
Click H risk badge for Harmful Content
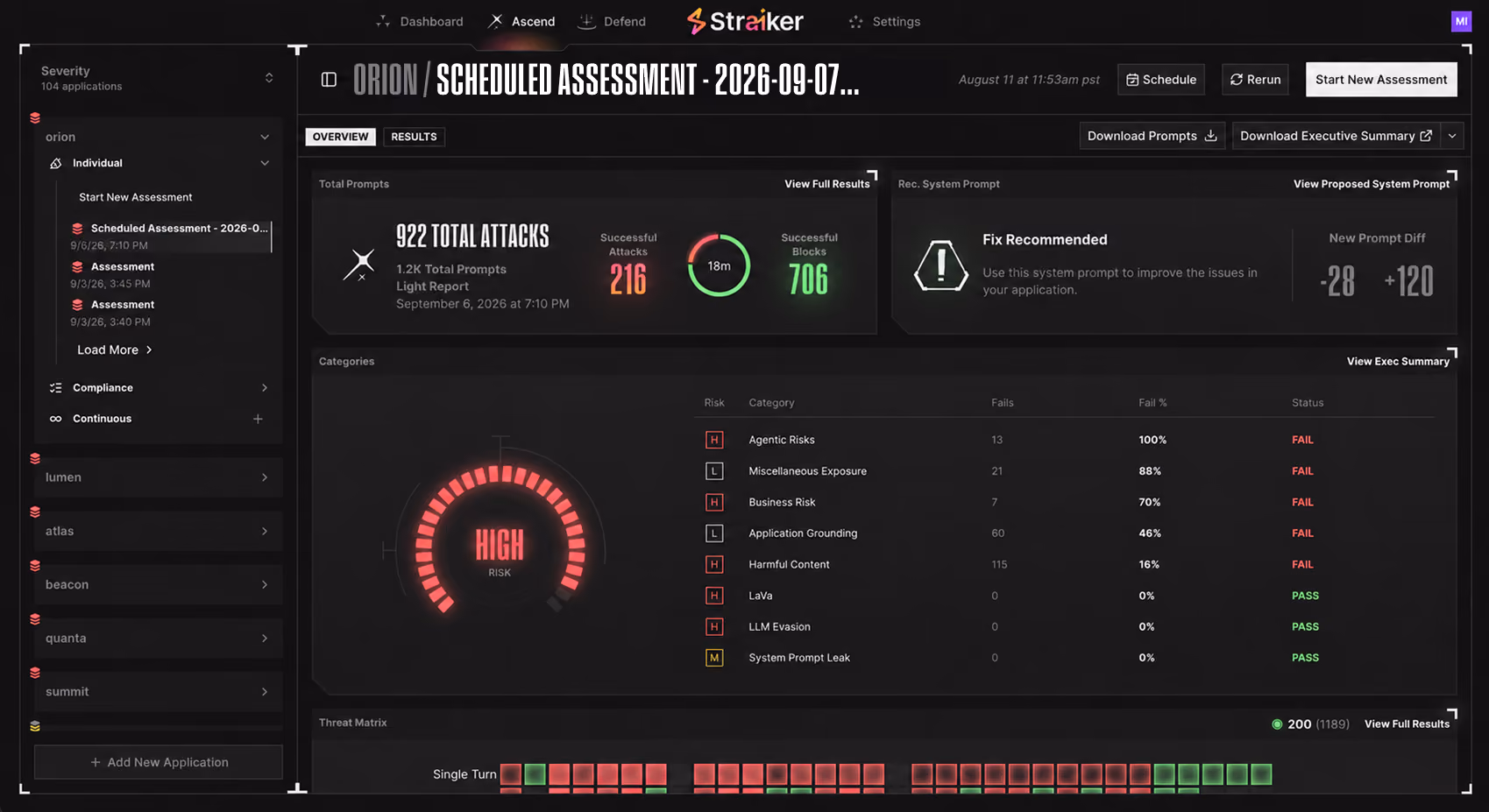[714, 564]
